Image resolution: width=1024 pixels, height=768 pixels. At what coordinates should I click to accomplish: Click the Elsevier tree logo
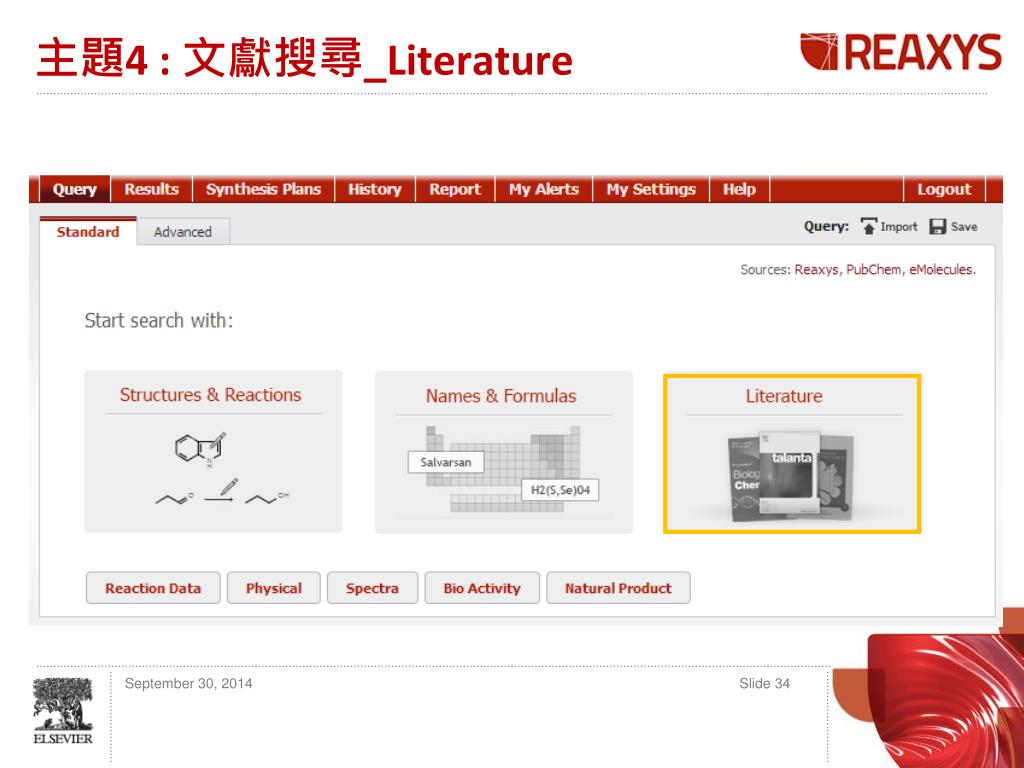point(63,711)
